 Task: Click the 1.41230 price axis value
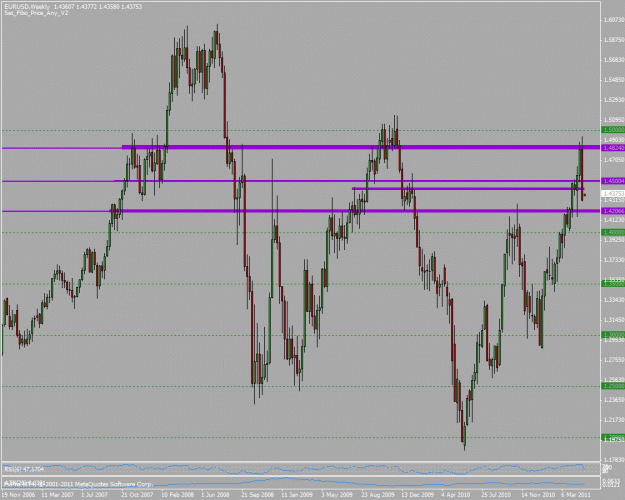[614, 220]
